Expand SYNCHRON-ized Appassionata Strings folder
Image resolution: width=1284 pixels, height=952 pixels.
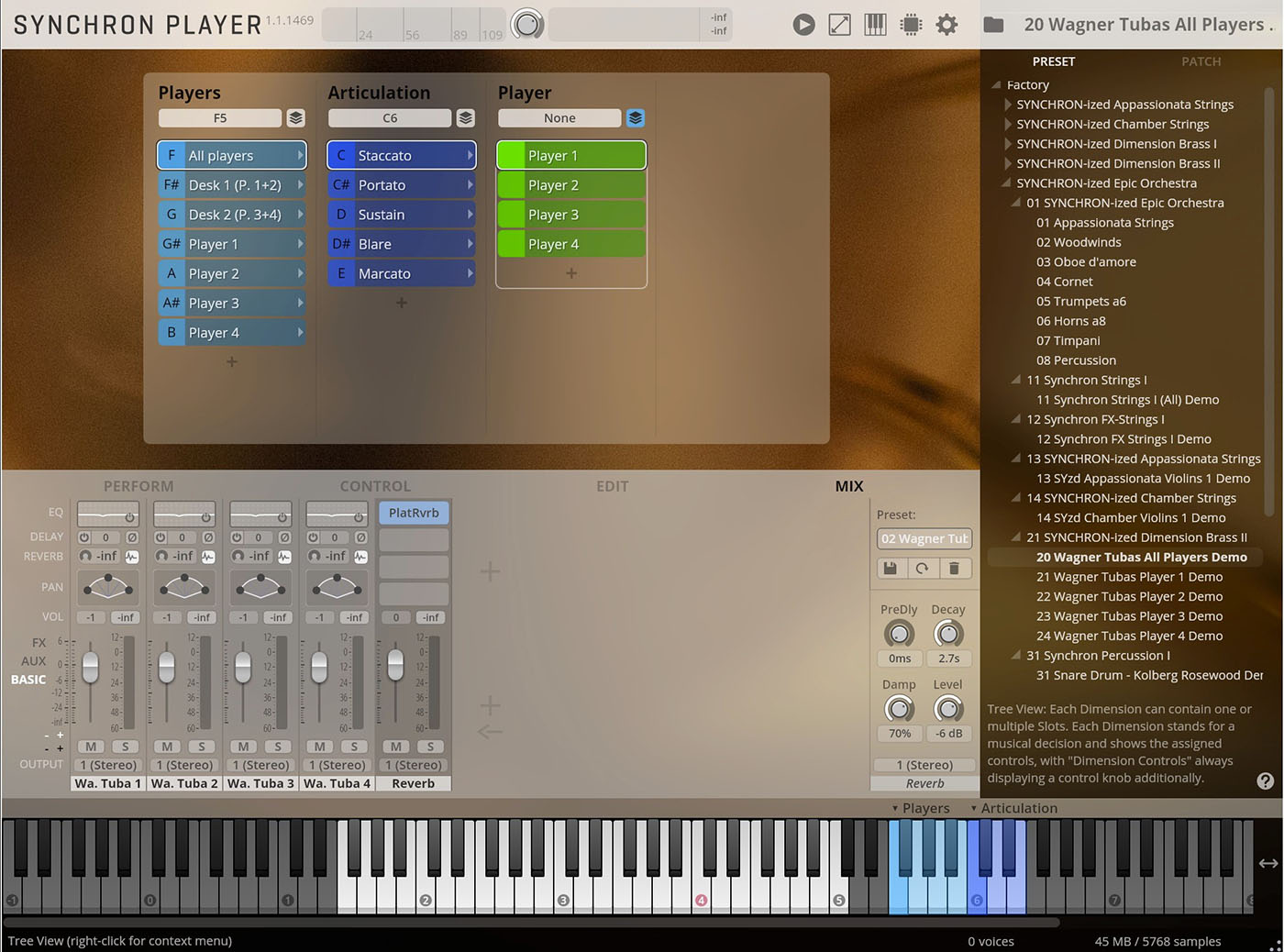pyautogui.click(x=1008, y=105)
